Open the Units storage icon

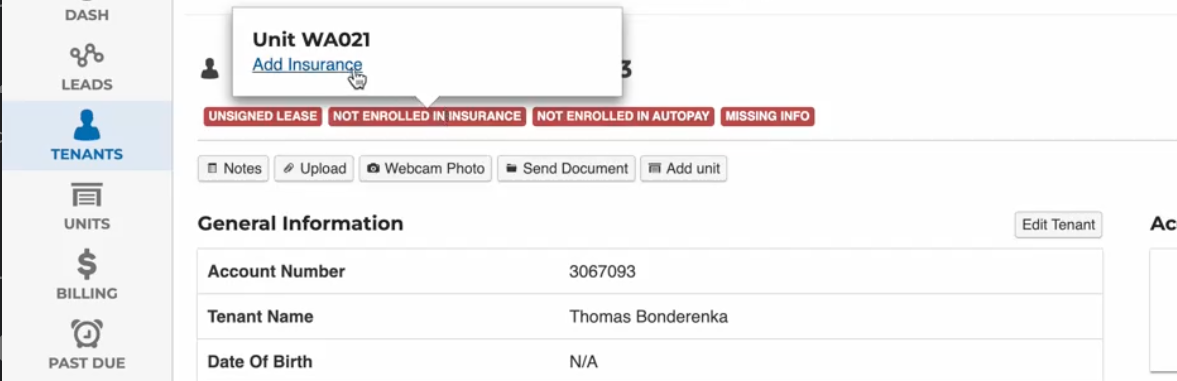click(86, 195)
